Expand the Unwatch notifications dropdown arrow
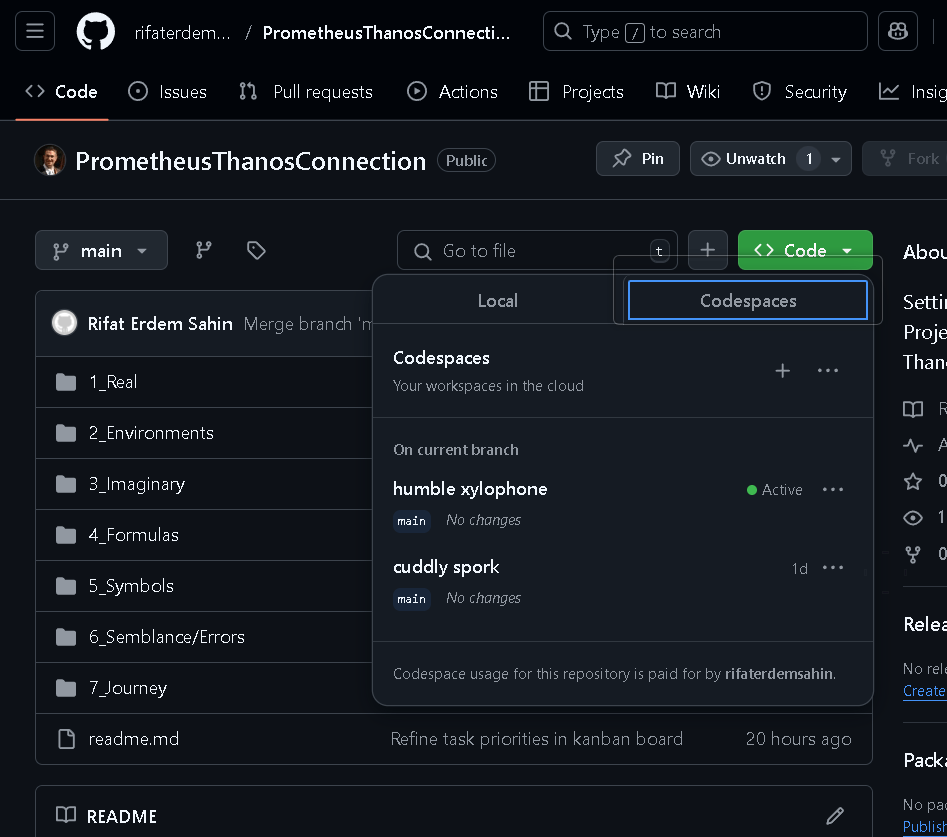 (x=836, y=159)
